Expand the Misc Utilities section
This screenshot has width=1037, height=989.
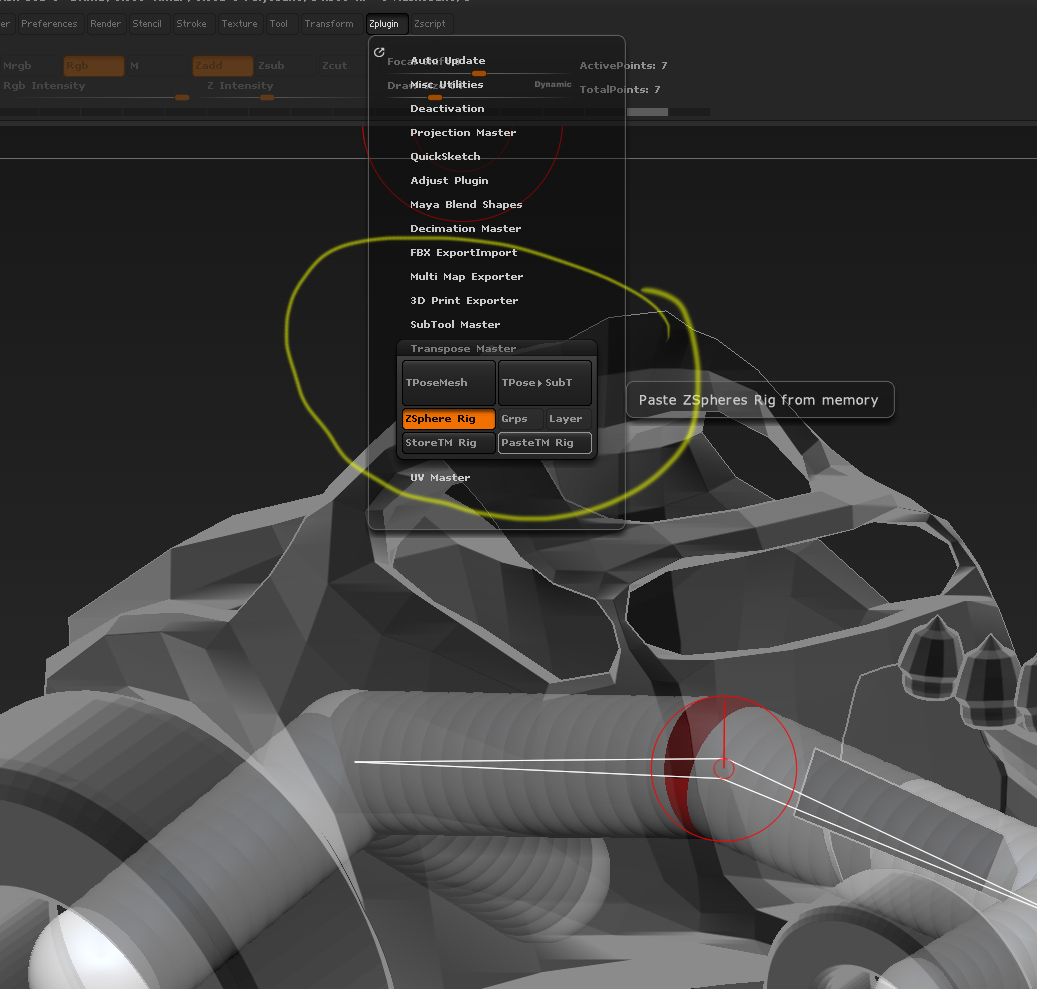[446, 85]
